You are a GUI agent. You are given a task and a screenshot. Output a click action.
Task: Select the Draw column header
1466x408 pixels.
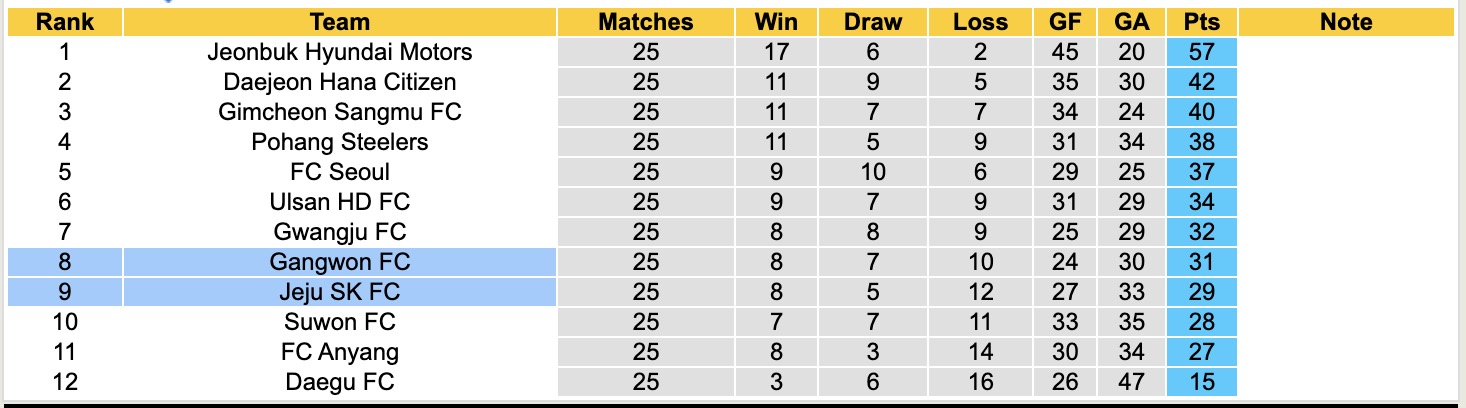coord(872,22)
